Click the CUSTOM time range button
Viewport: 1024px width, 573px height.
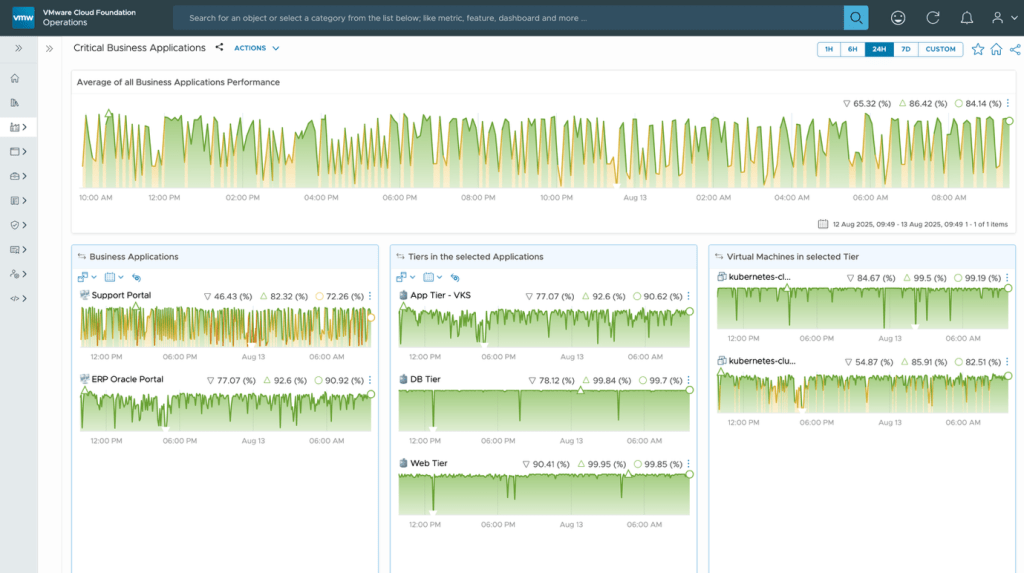tap(940, 49)
